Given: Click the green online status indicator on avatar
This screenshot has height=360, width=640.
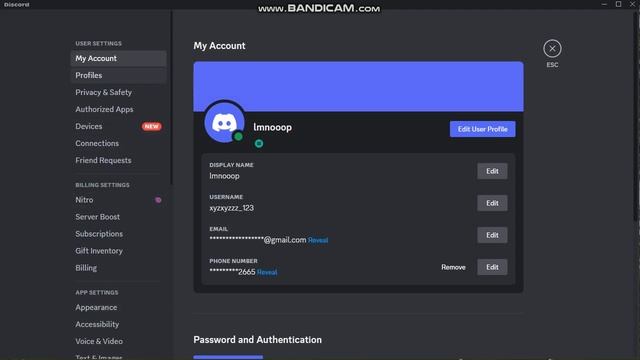Looking at the screenshot, I should (x=238, y=137).
